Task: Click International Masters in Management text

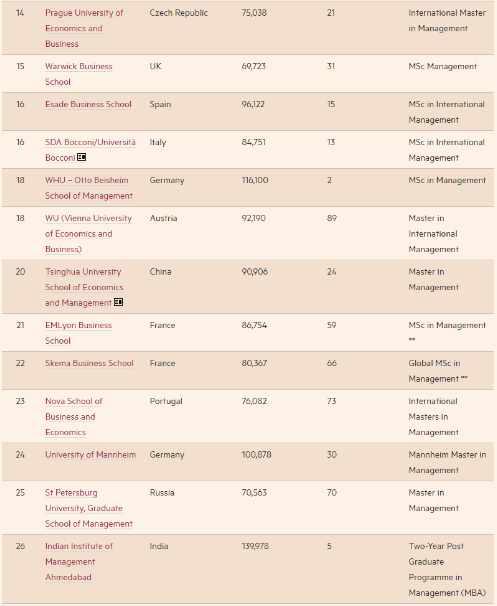Action: [x=433, y=417]
